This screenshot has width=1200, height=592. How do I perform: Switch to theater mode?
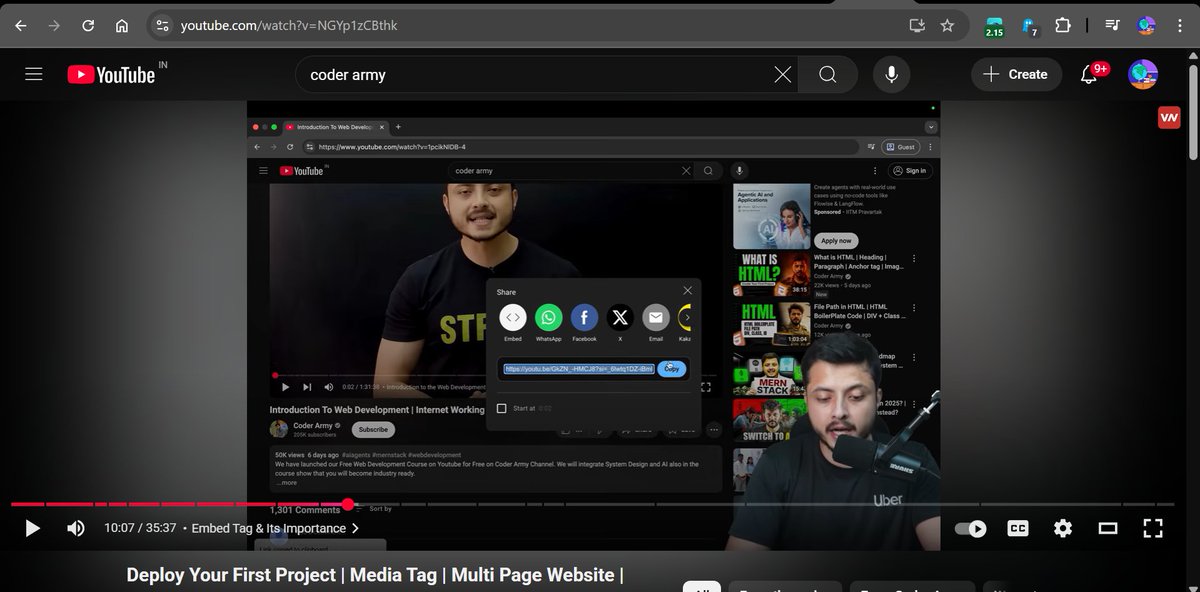[x=1108, y=528]
